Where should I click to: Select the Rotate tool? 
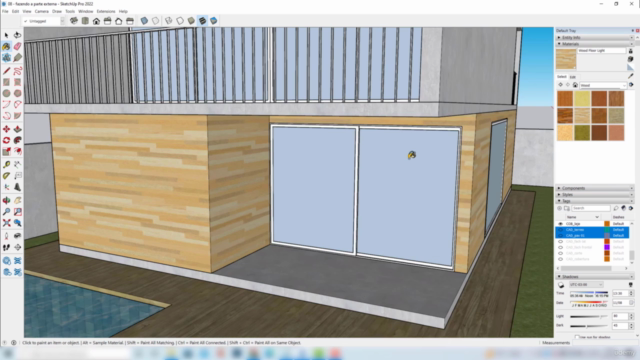6,140
